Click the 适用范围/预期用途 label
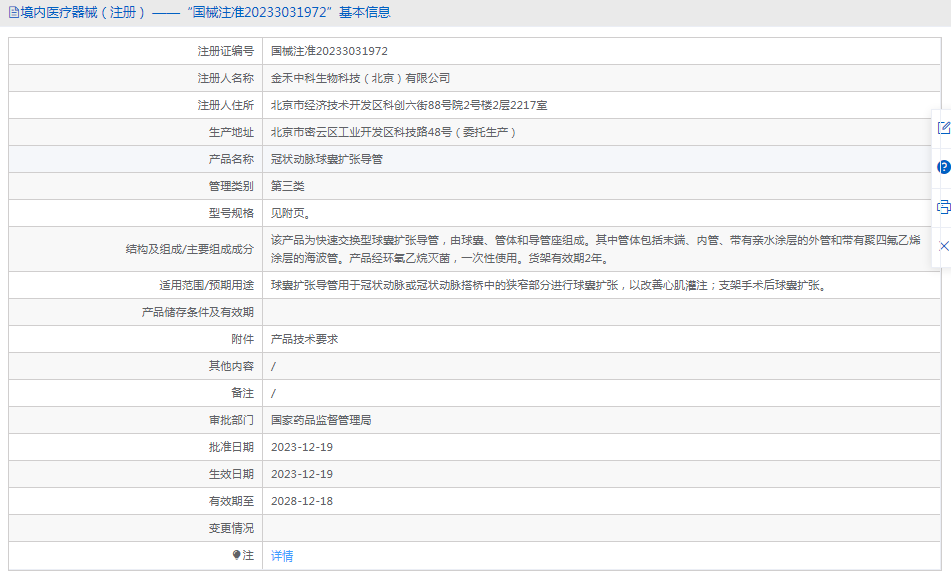The image size is (951, 574). (x=207, y=285)
